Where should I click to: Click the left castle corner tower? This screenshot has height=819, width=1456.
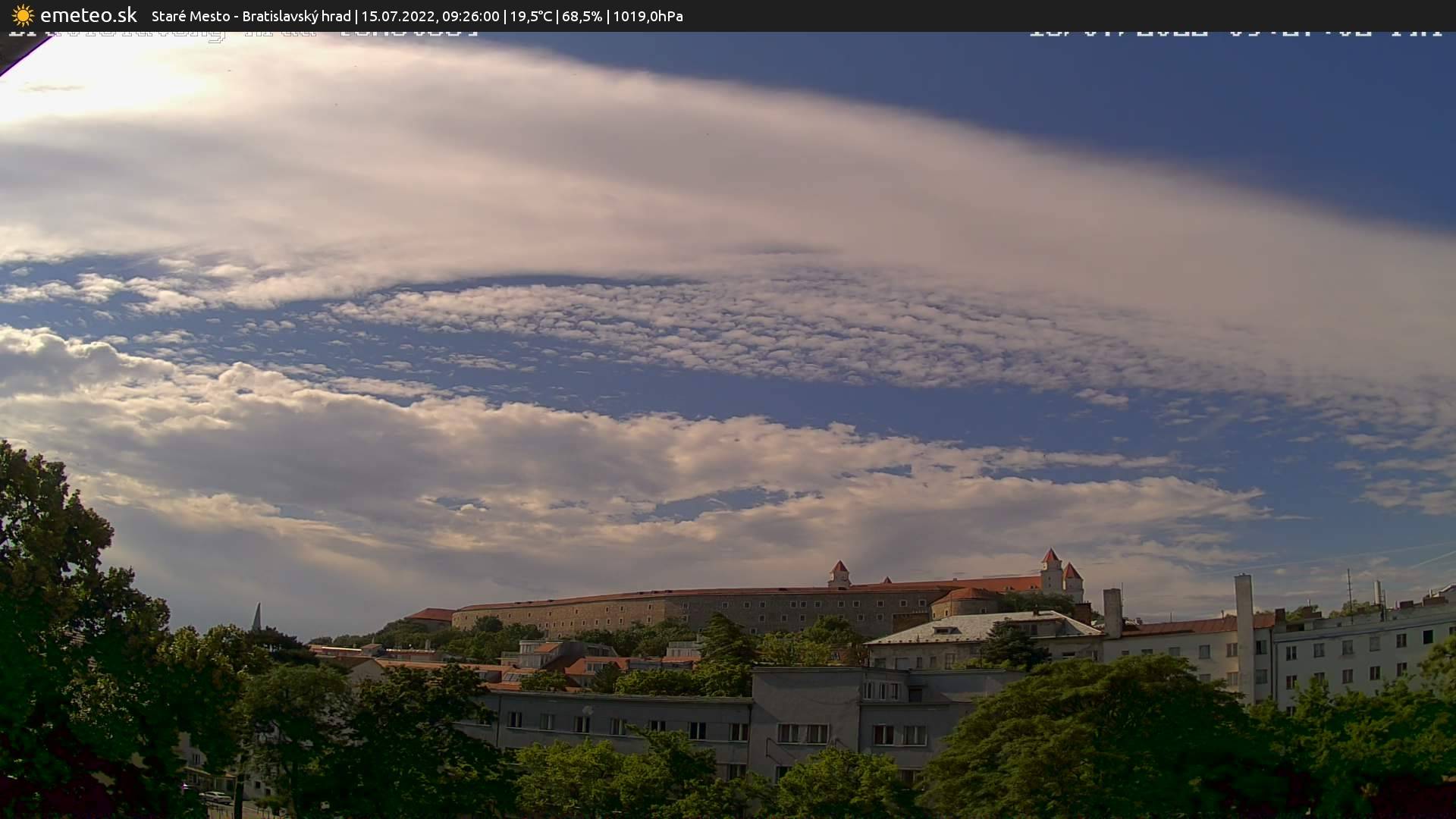point(839,574)
